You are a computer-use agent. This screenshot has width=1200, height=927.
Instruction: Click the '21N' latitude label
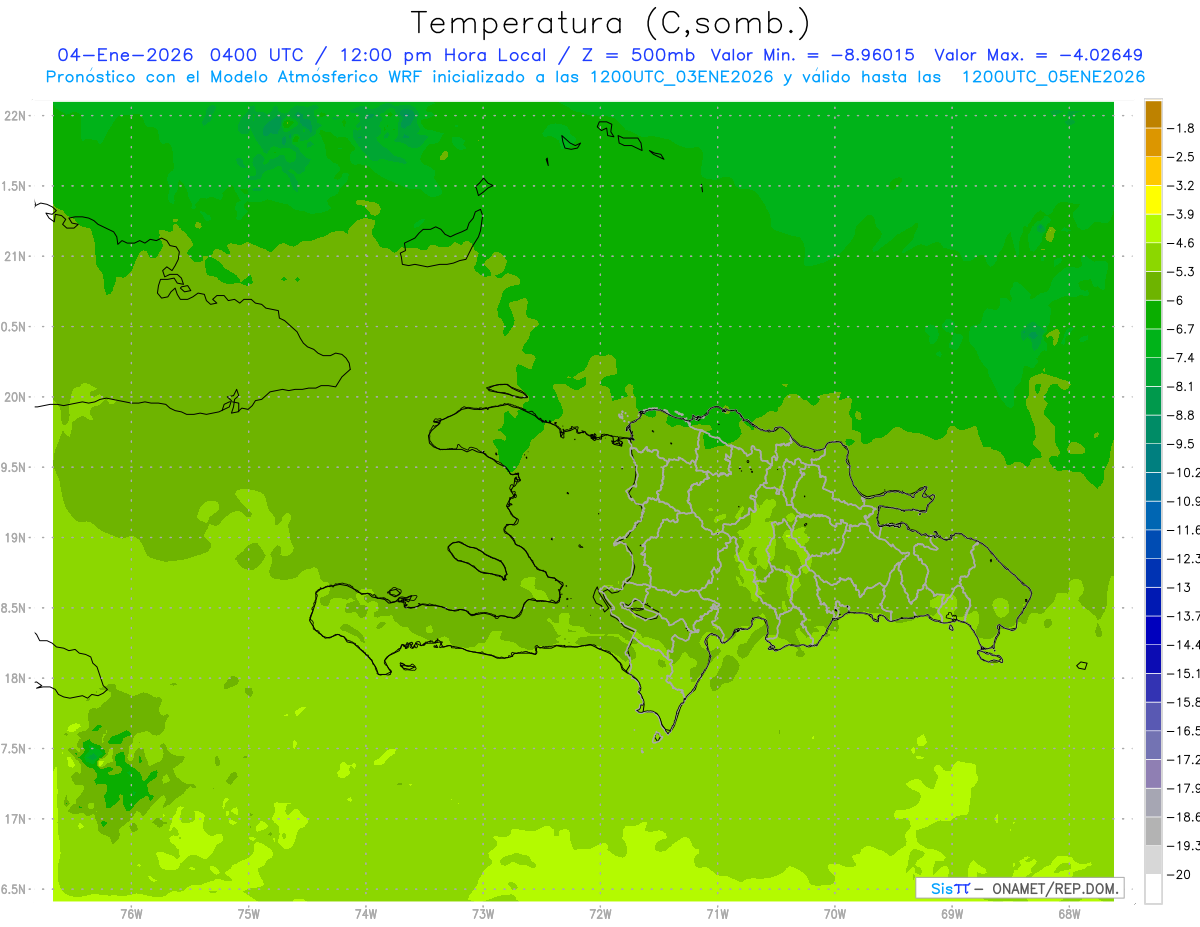15,257
